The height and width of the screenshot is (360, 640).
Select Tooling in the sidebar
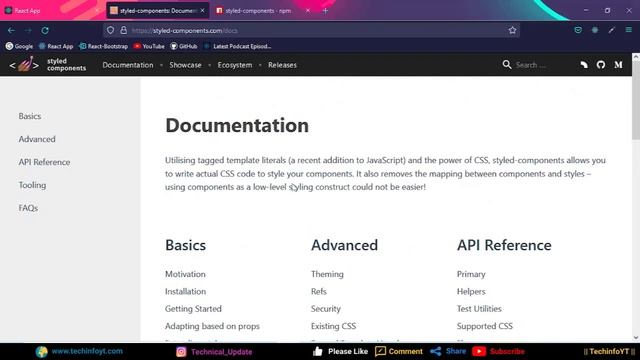click(32, 185)
